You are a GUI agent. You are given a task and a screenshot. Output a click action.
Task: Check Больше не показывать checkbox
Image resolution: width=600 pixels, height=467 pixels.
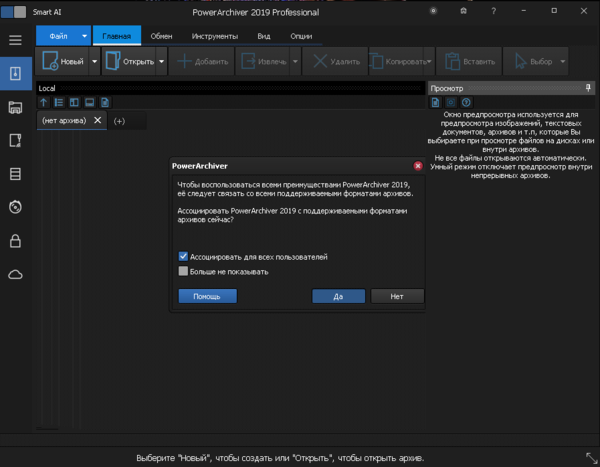183,271
